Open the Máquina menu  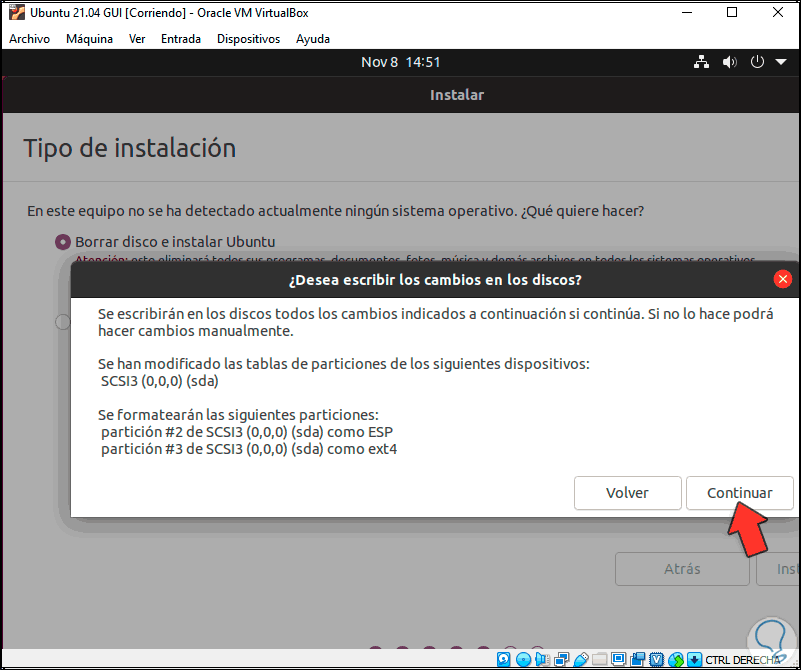pos(89,39)
